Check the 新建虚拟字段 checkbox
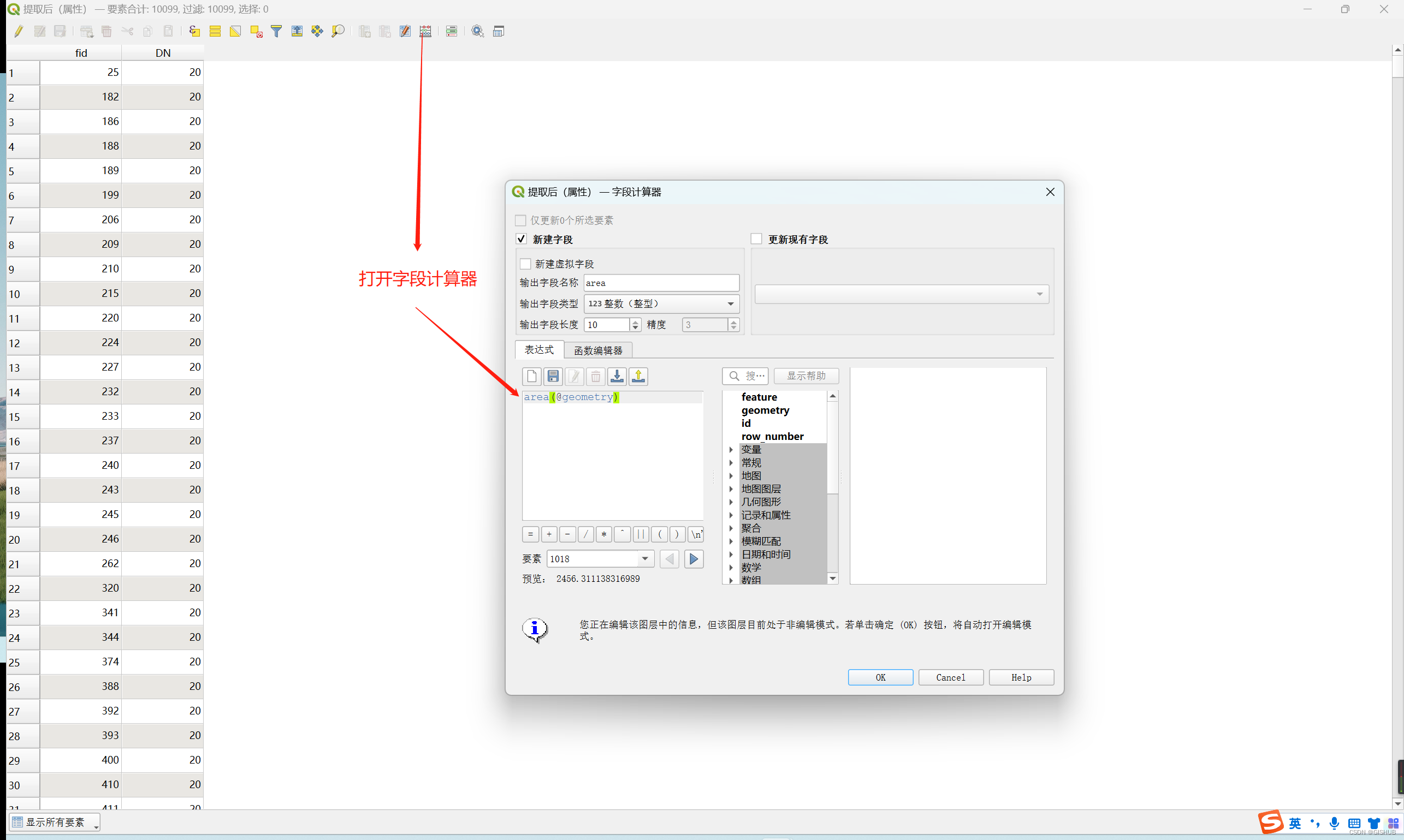Image resolution: width=1404 pixels, height=840 pixels. [x=525, y=264]
